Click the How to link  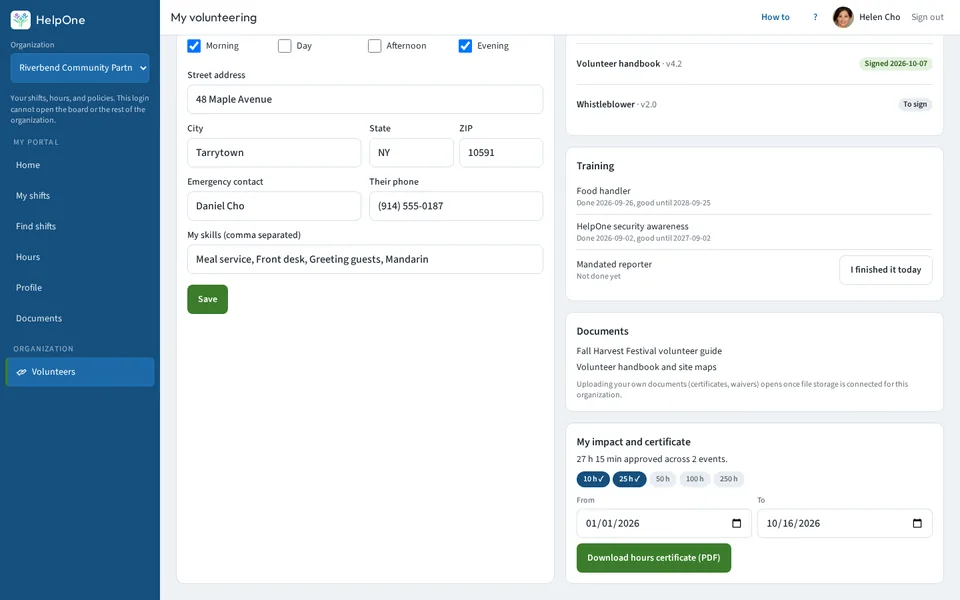(775, 17)
